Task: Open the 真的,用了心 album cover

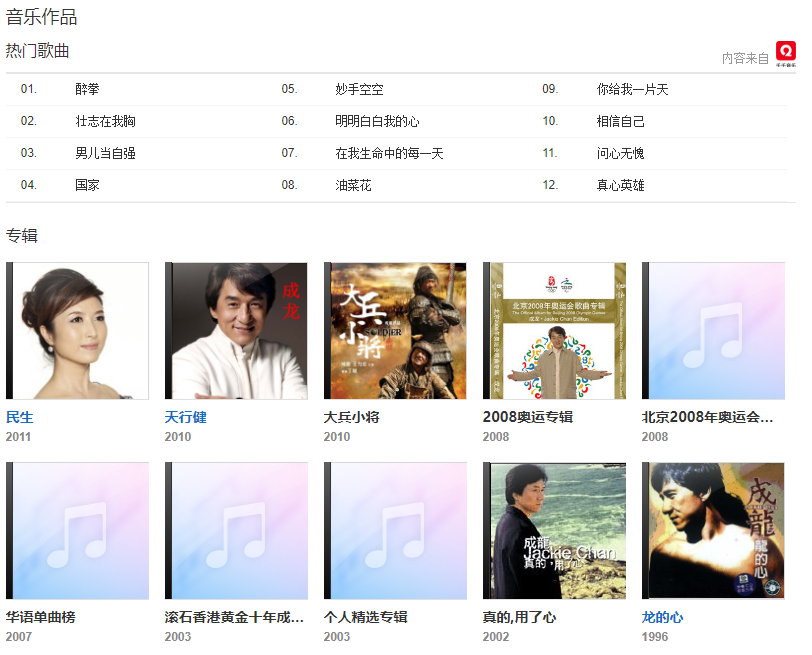Action: 555,531
